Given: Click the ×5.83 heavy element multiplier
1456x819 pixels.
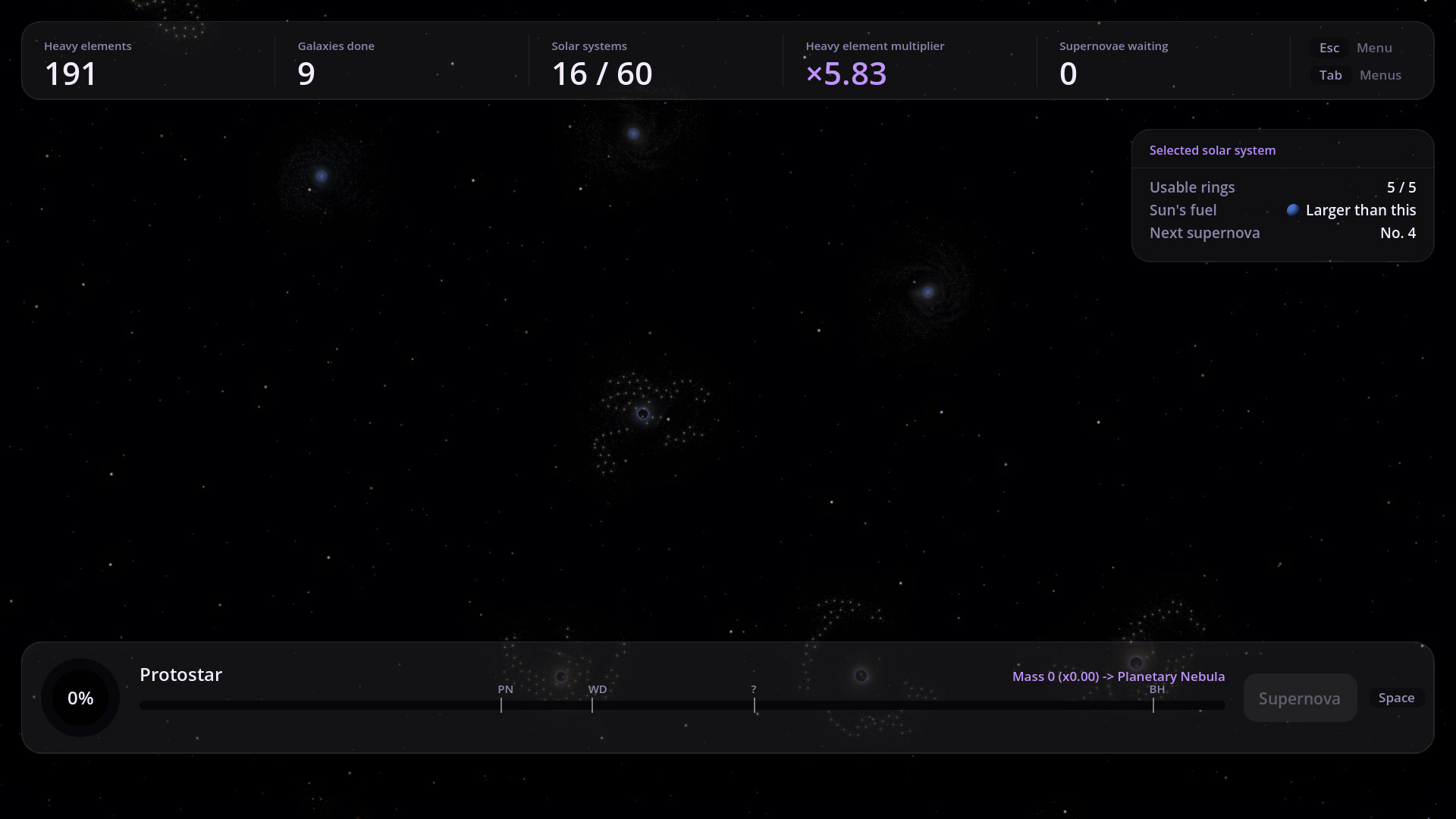Looking at the screenshot, I should click(846, 74).
